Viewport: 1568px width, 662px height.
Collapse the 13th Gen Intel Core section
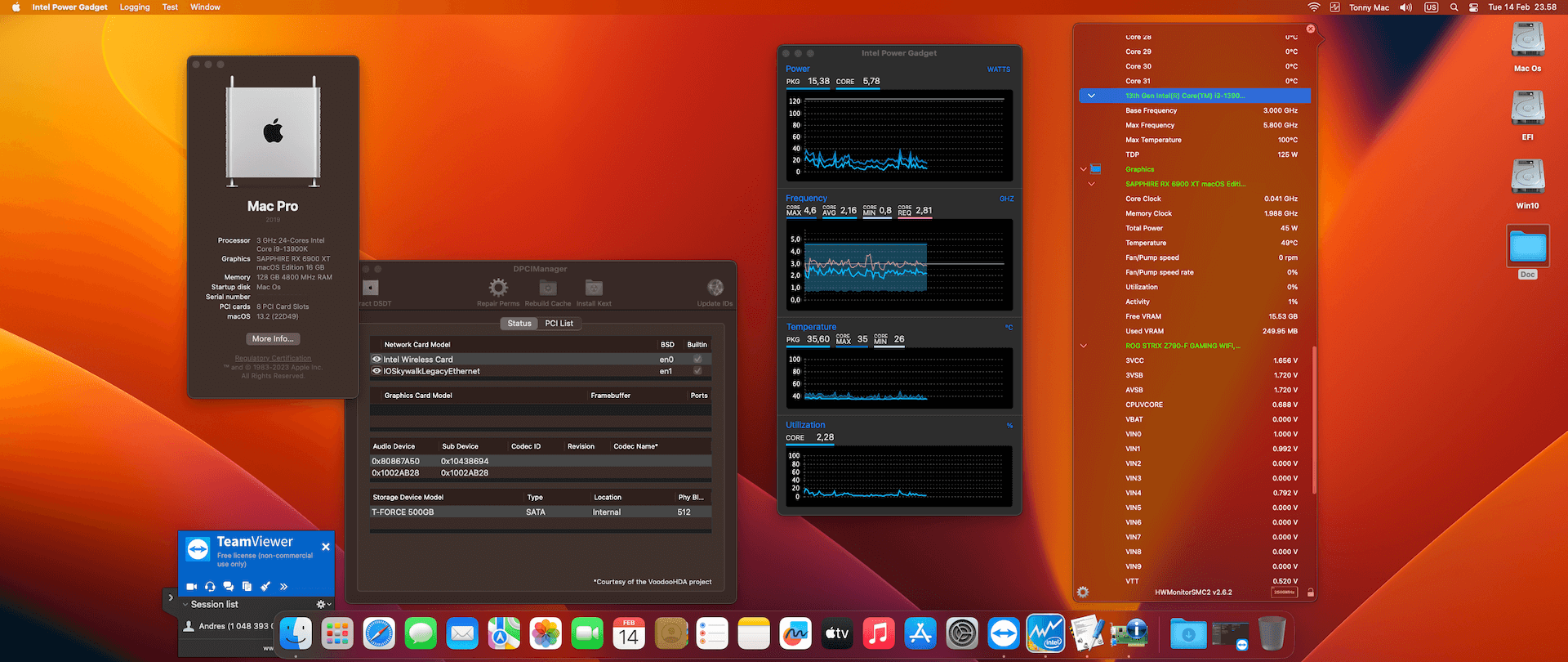[1091, 96]
